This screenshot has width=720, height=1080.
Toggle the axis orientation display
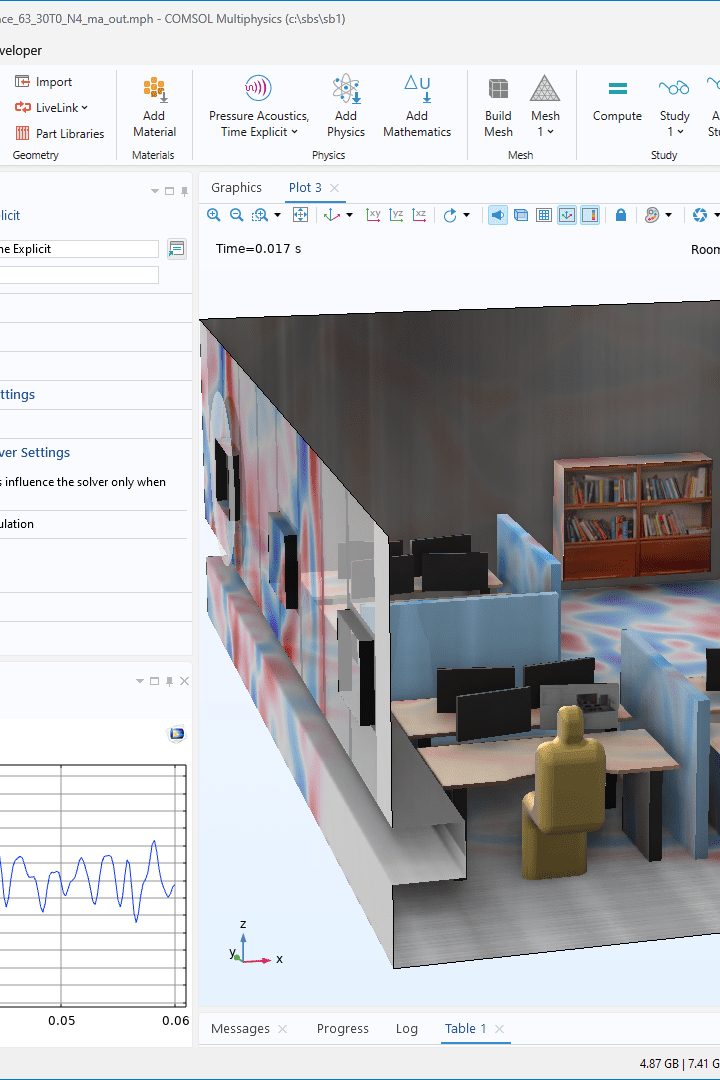click(567, 215)
